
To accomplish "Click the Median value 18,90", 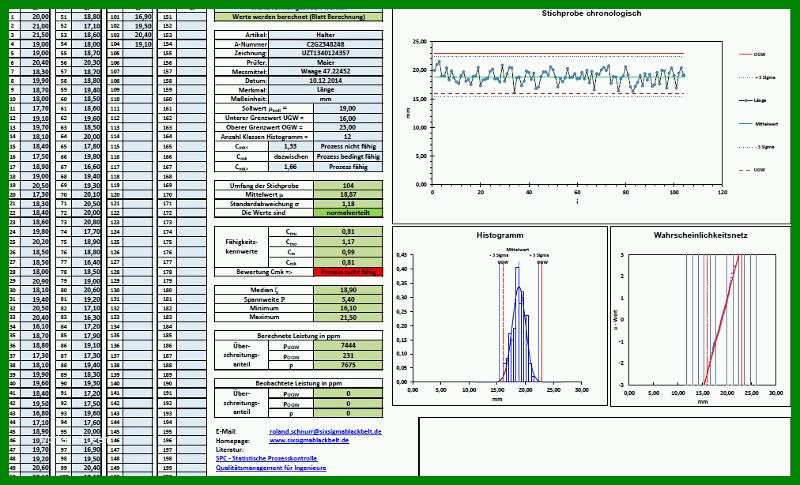I will coord(348,290).
